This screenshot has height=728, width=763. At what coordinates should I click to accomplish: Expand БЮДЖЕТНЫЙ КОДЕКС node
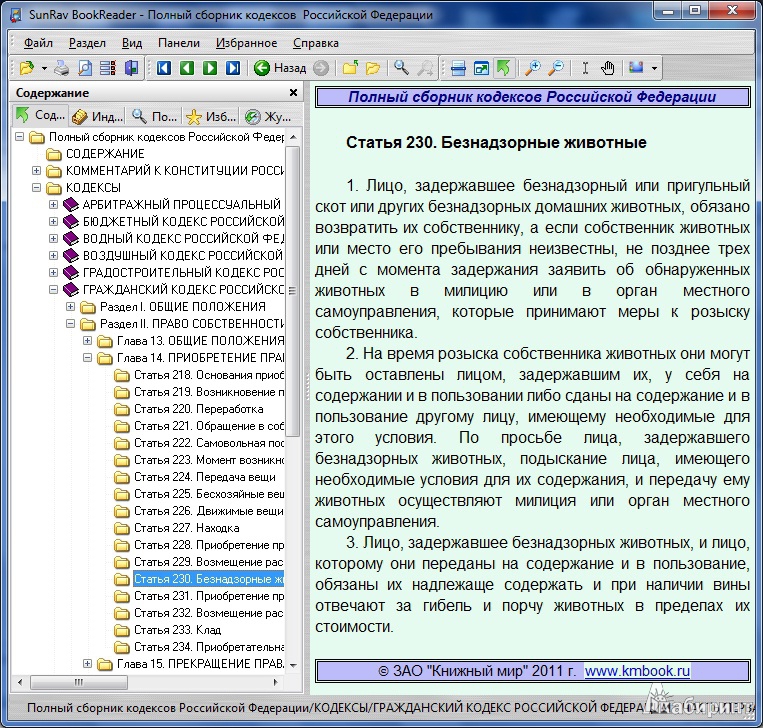(x=54, y=222)
